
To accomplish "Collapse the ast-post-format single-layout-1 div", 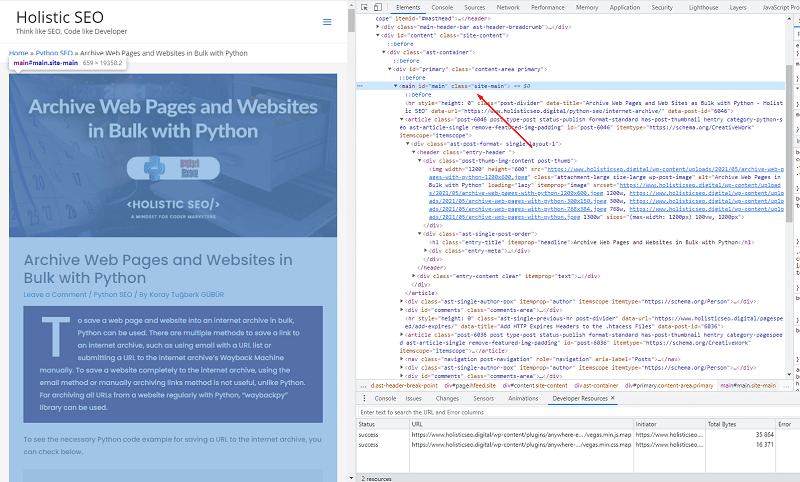I will [407, 144].
